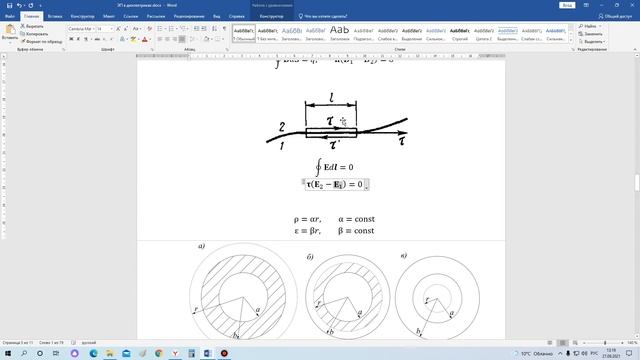Viewport: 640px width, 360px height.
Task: Click the vertical scrollbar thumb
Action: click(637, 183)
